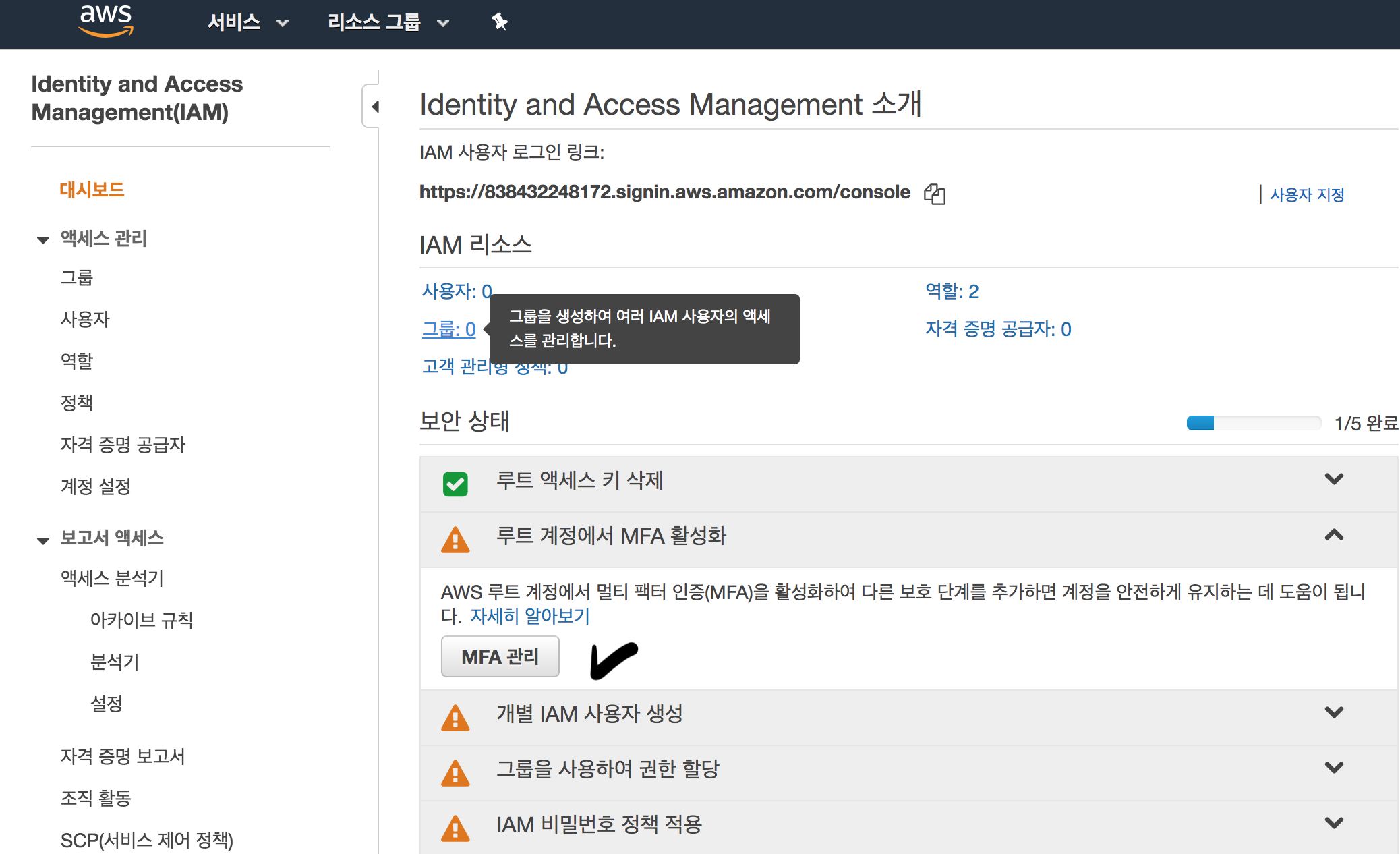
Task: Click the warning icon next to MFA 활성화
Action: click(x=455, y=540)
